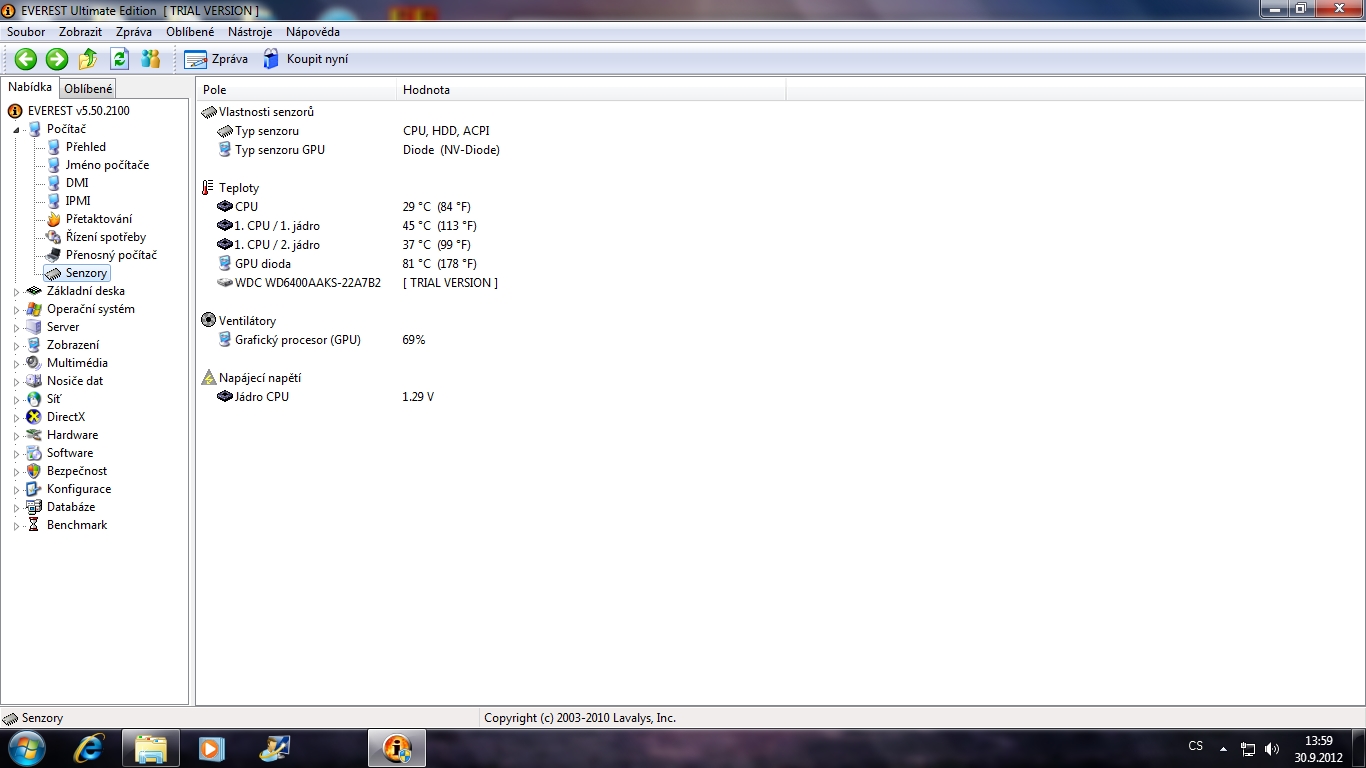Expand the Základní deska tree node
This screenshot has width=1366, height=768.
[16, 291]
